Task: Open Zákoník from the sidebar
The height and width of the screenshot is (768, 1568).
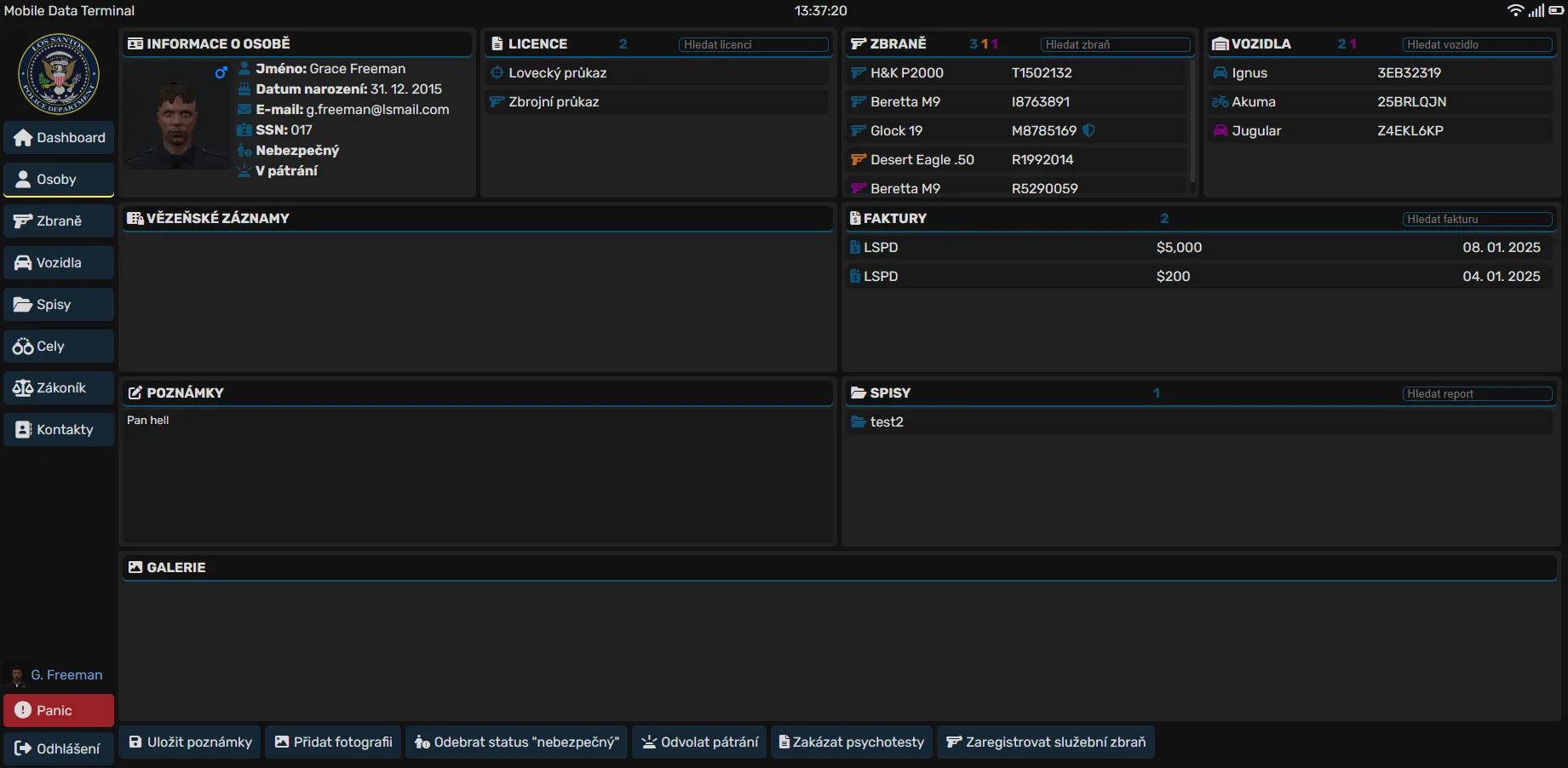Action: [59, 388]
